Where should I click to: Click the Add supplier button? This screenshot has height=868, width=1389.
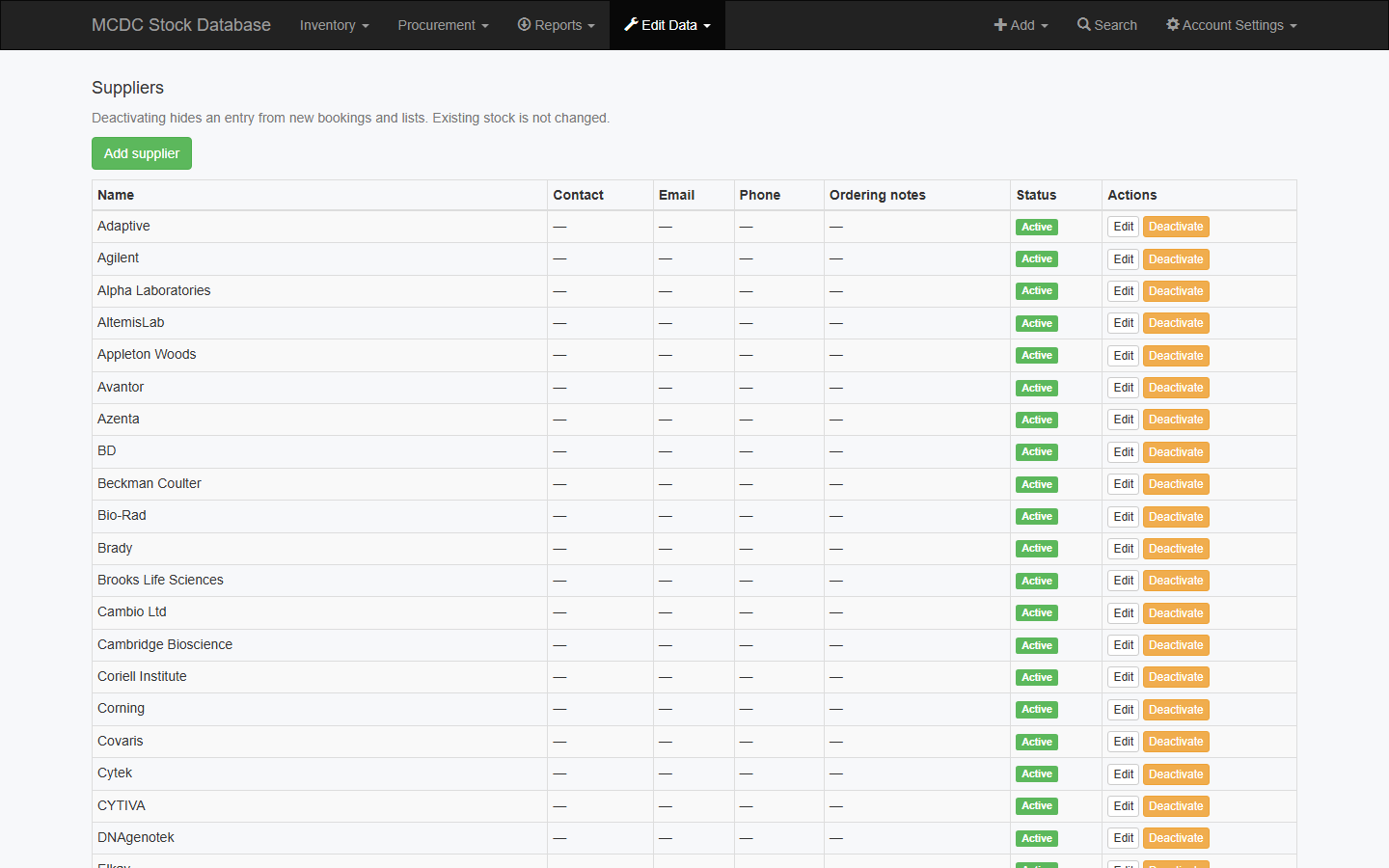tap(142, 153)
